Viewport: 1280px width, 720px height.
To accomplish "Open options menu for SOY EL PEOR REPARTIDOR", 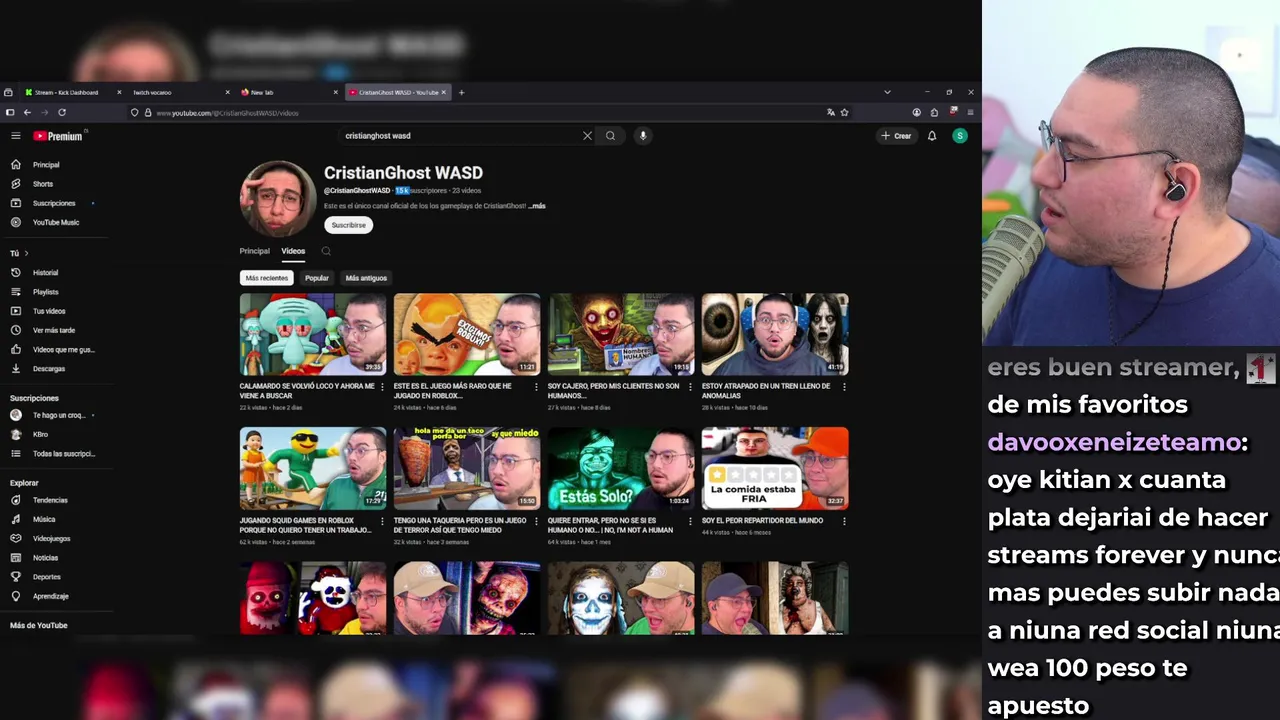I will coord(844,520).
